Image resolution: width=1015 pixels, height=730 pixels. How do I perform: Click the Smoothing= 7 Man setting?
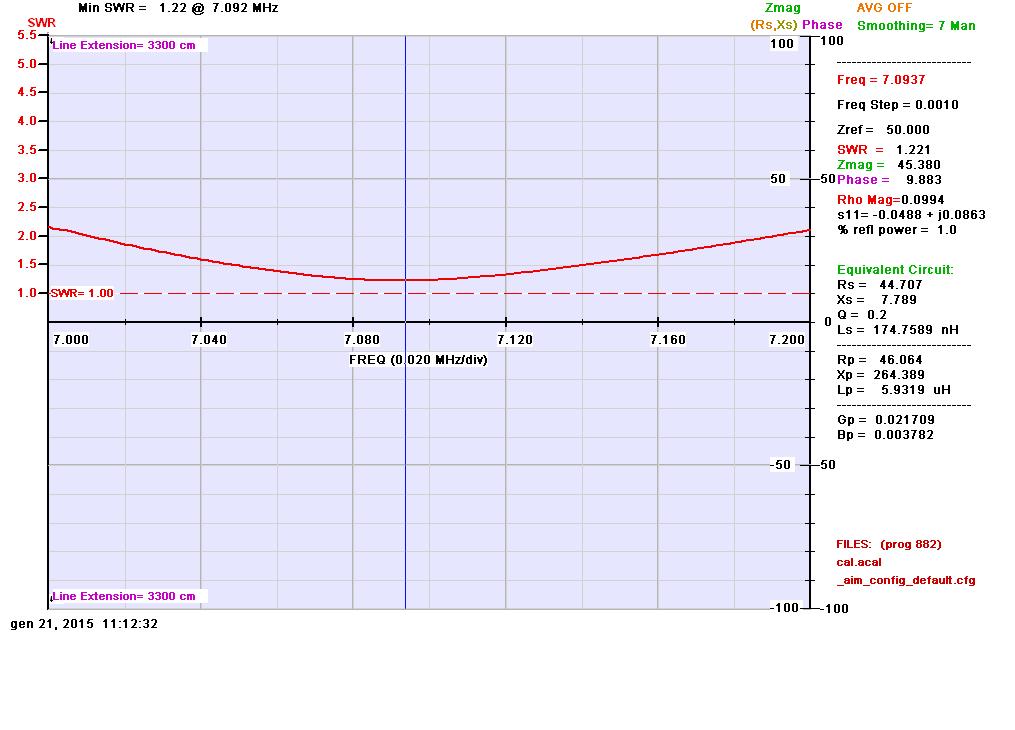(916, 25)
